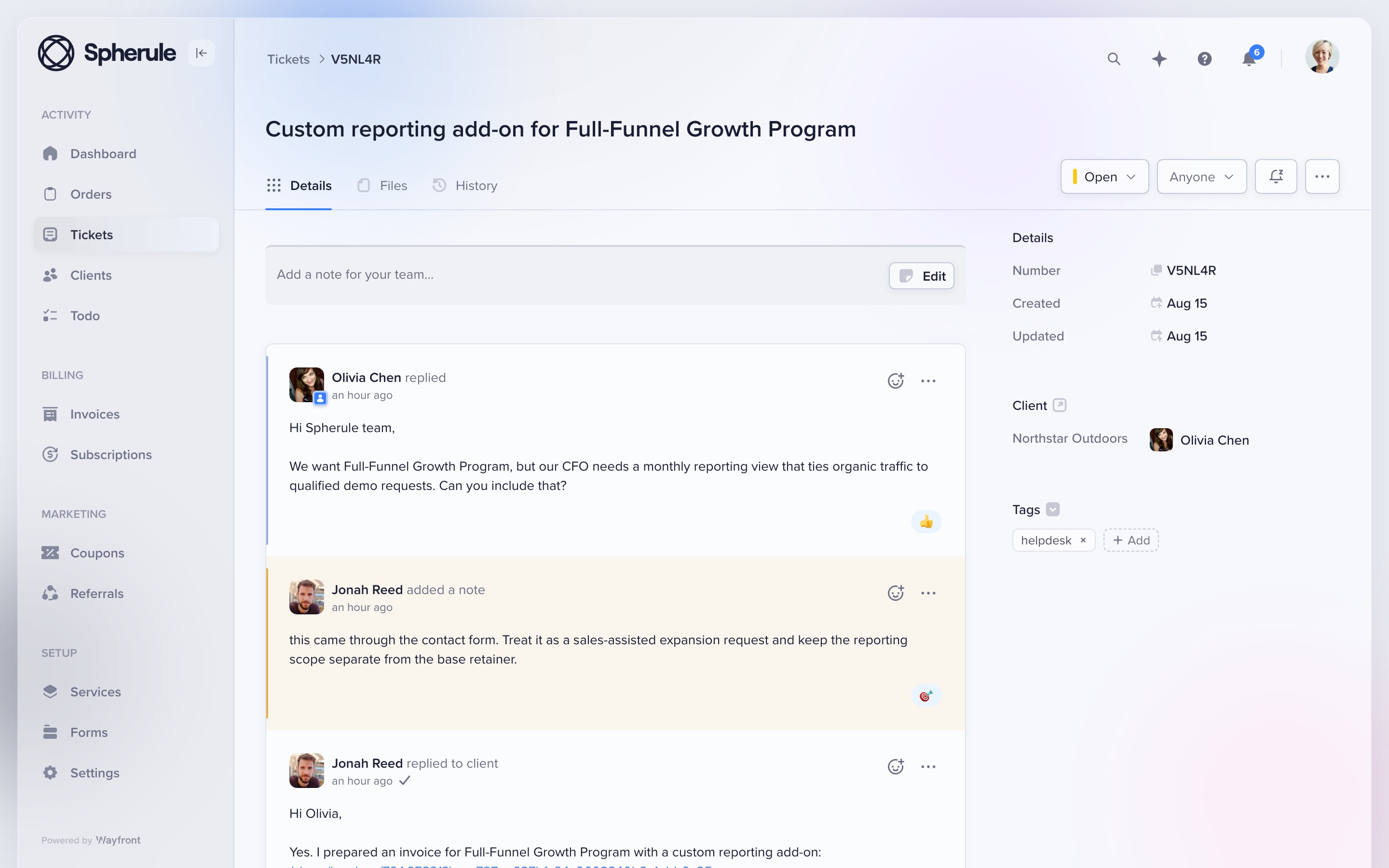The width and height of the screenshot is (1389, 868).
Task: Open the help question mark icon
Action: 1204,58
